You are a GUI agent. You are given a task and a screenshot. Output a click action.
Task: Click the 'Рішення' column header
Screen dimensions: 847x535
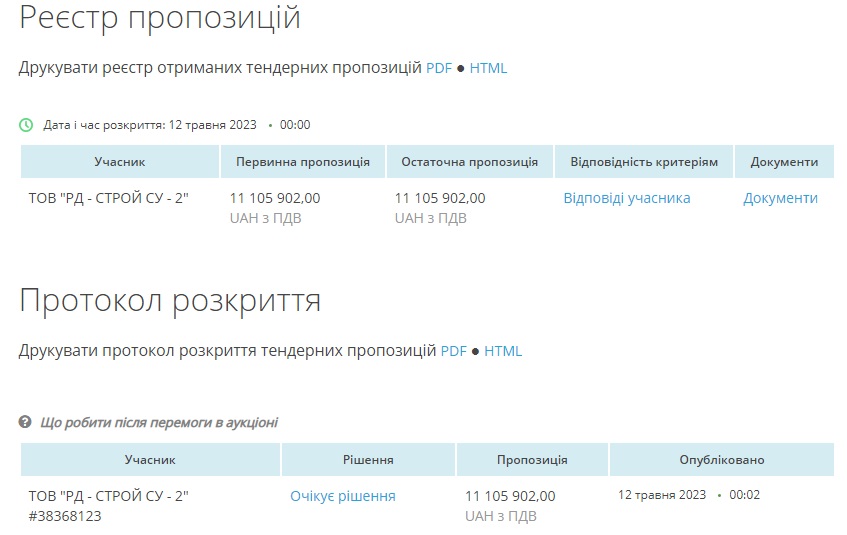[x=368, y=460]
